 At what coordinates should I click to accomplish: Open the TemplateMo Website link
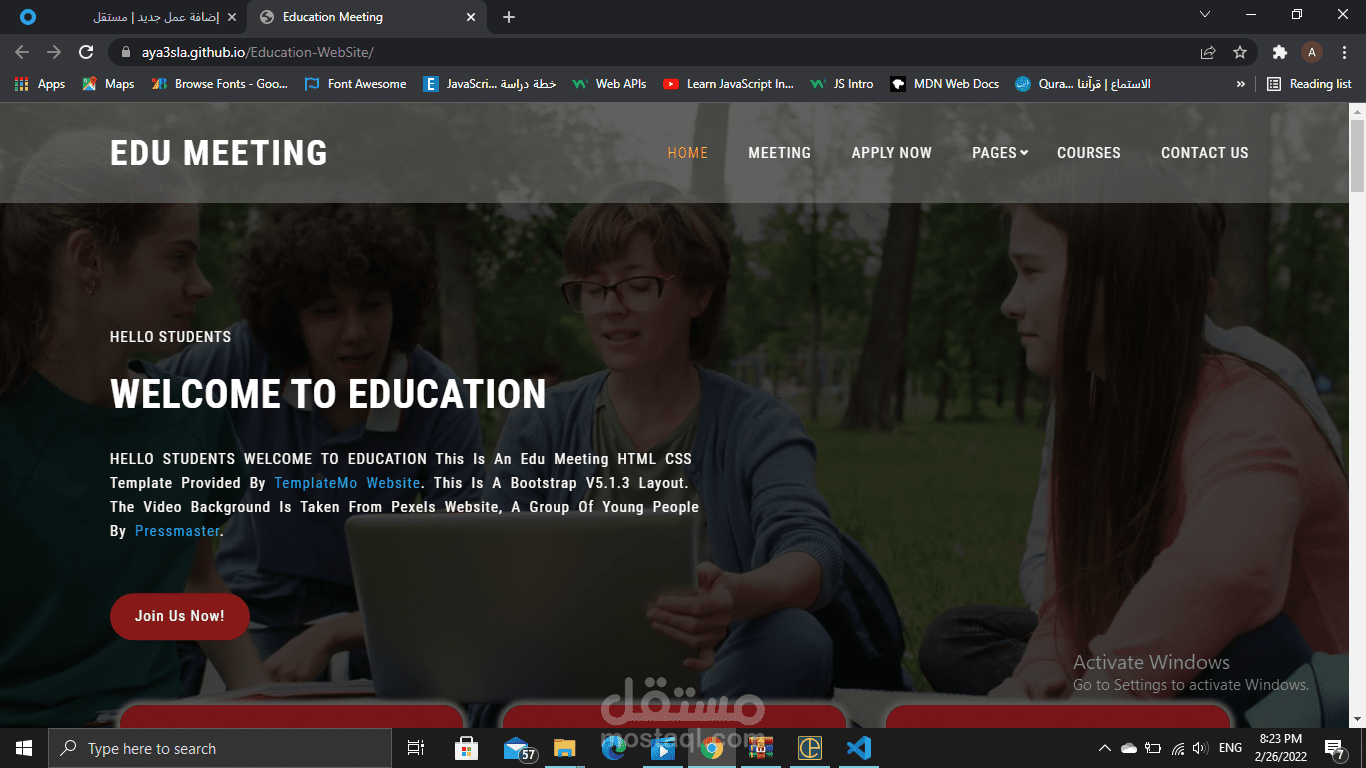tap(347, 482)
